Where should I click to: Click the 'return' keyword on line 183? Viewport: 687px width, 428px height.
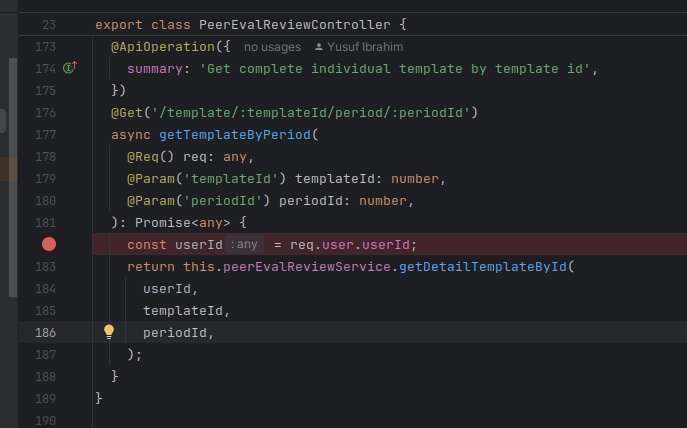[x=151, y=266]
